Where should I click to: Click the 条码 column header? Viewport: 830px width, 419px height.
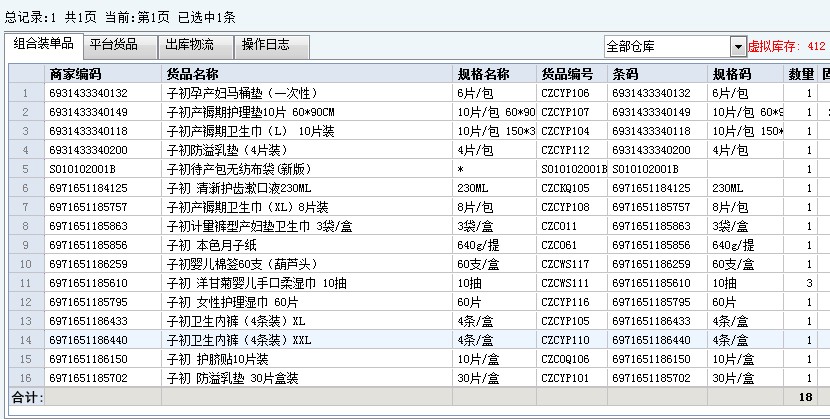click(657, 74)
